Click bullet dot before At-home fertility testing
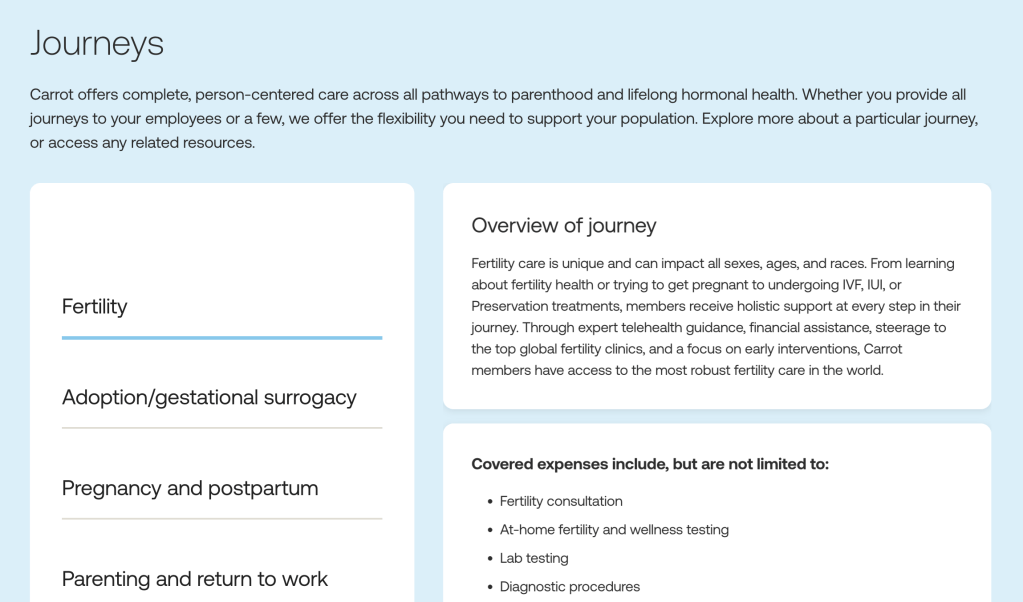The image size is (1023, 602). tap(490, 531)
